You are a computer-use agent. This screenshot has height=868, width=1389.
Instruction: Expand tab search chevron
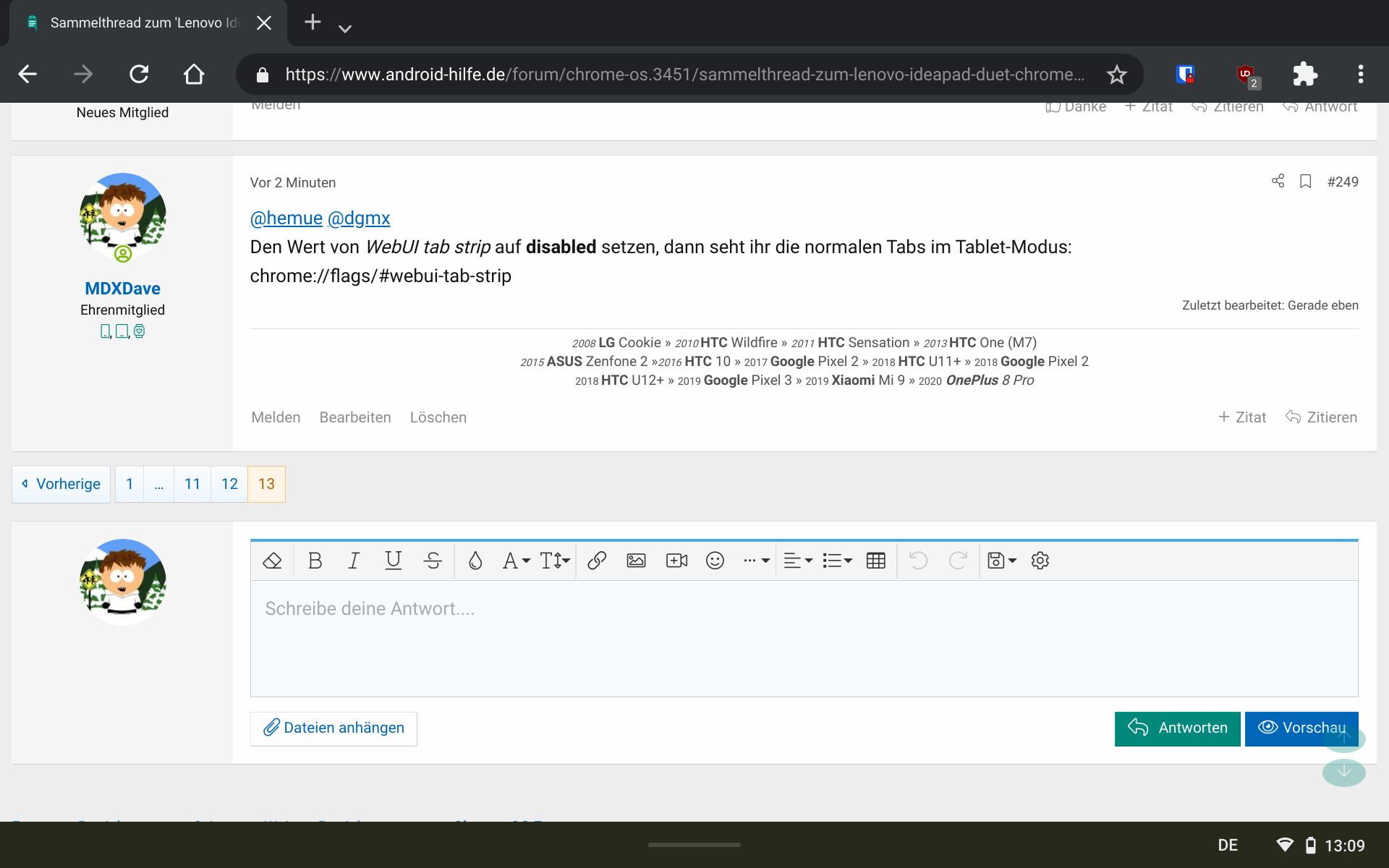pyautogui.click(x=345, y=28)
